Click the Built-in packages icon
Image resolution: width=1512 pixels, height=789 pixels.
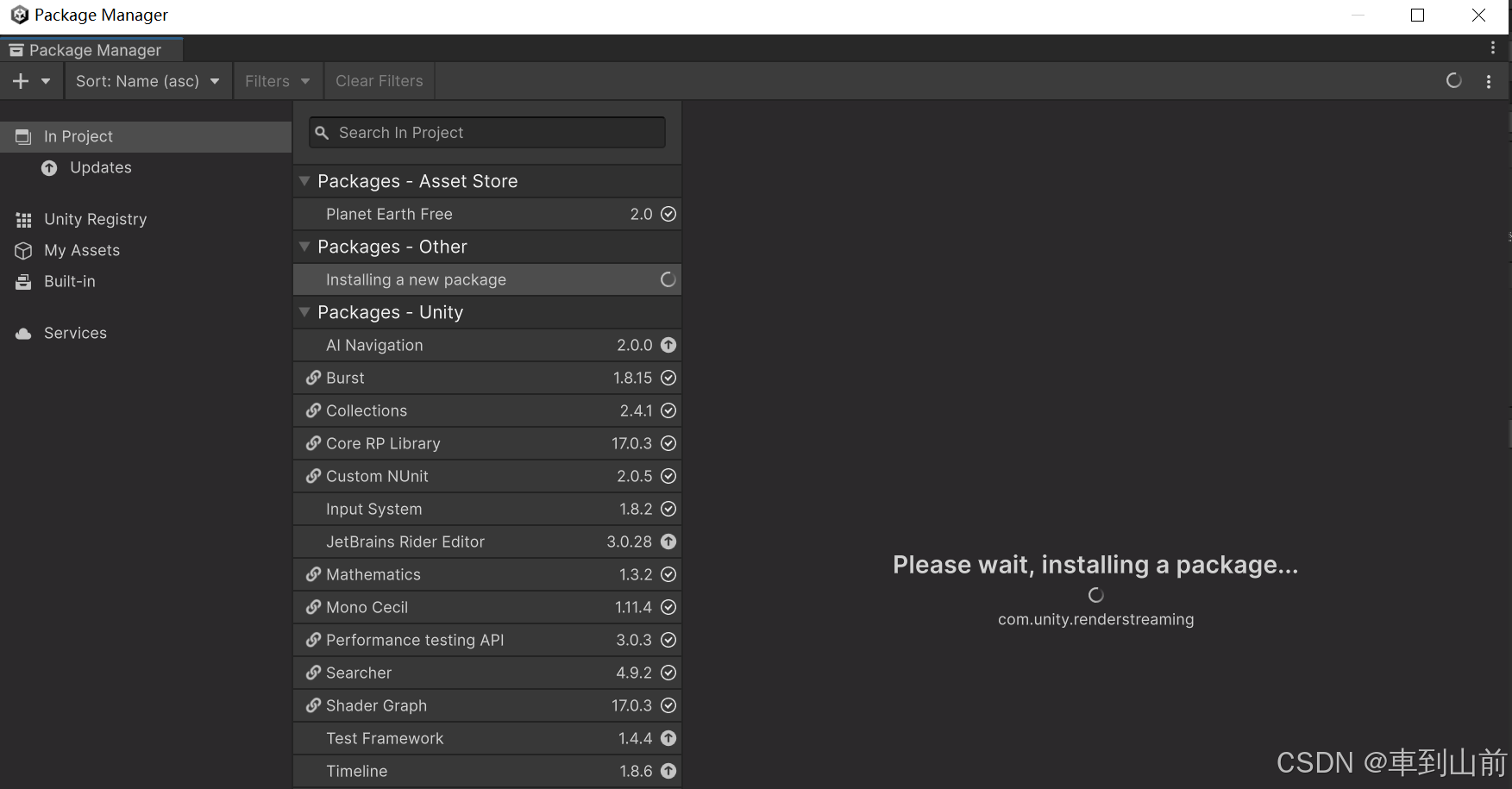click(x=23, y=282)
